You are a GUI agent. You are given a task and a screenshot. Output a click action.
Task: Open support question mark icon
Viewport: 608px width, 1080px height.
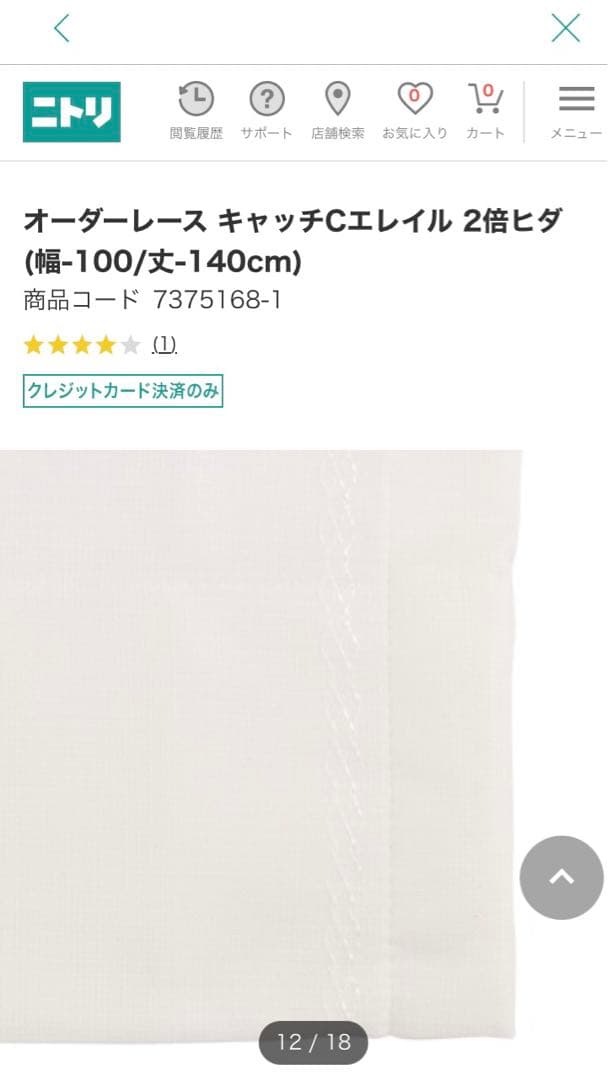[x=266, y=99]
